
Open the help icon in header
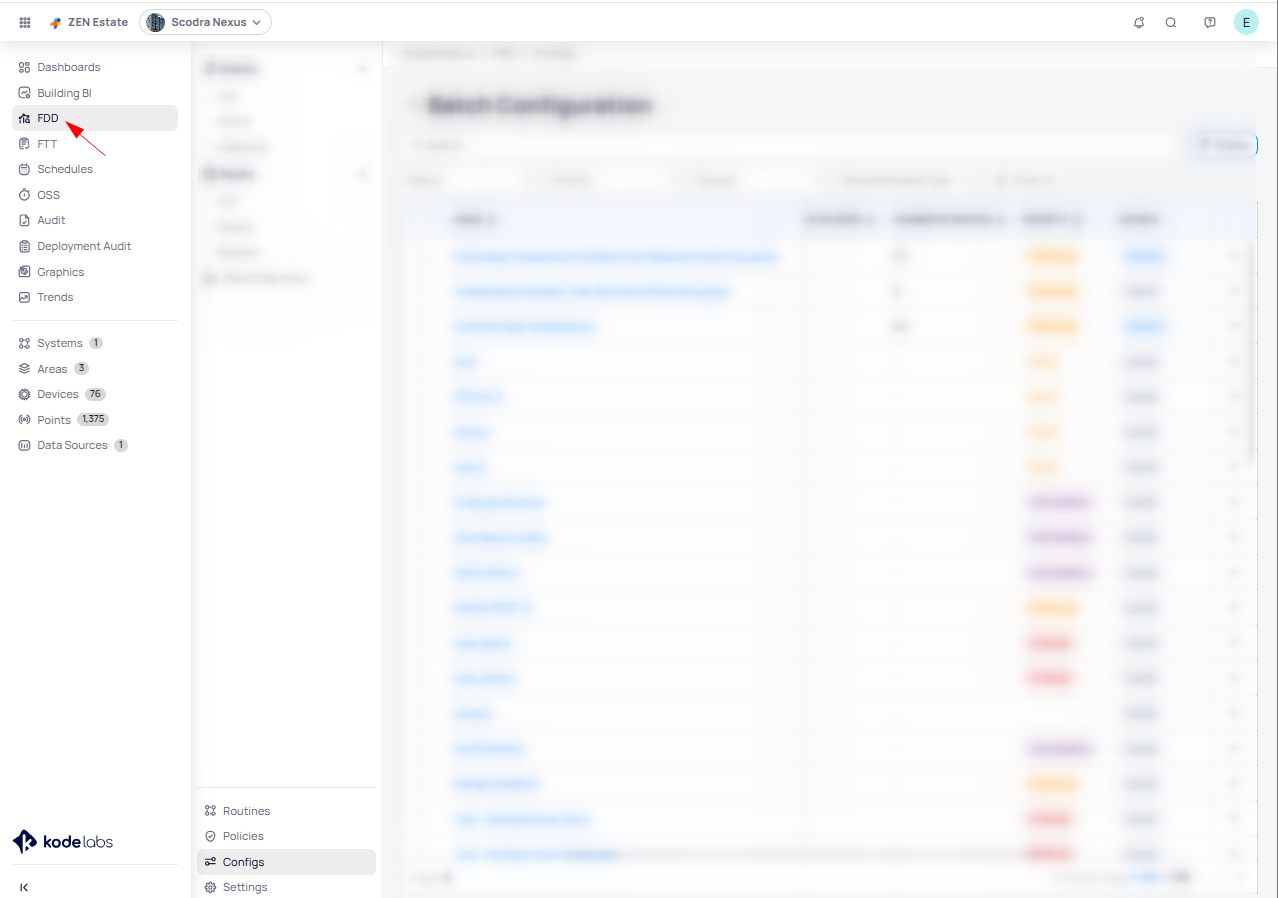coord(1210,22)
